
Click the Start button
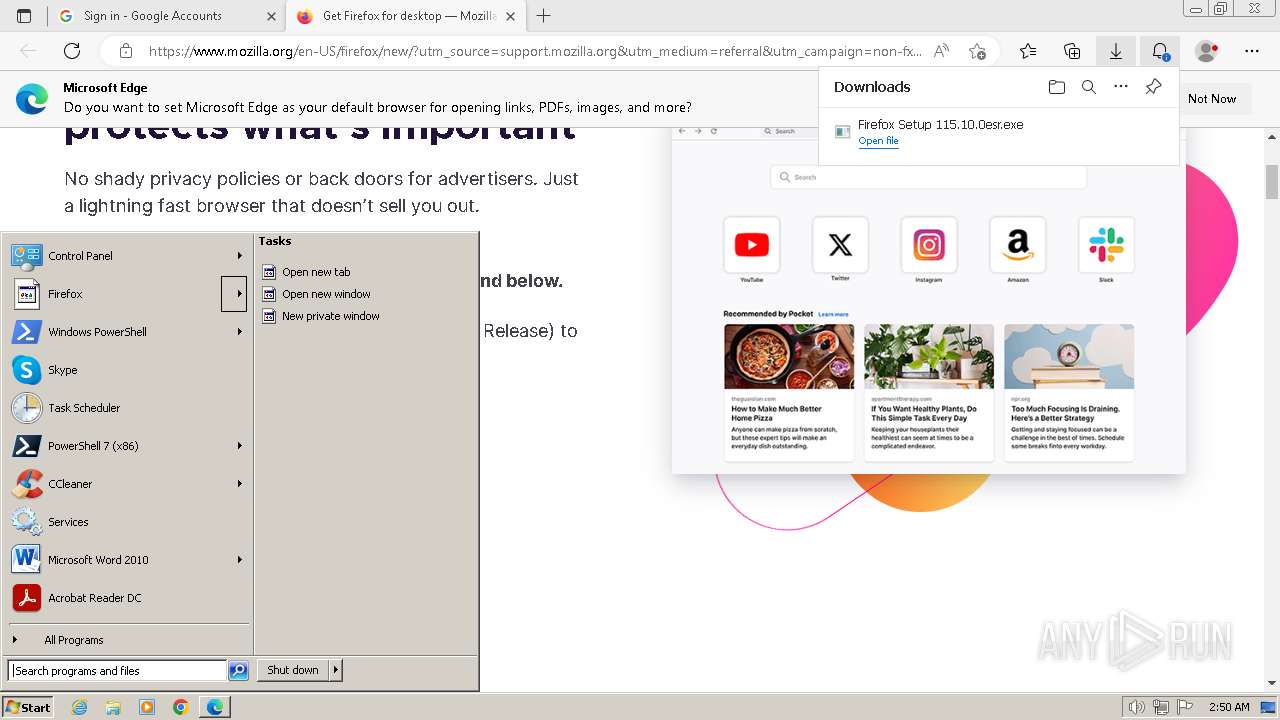27,707
